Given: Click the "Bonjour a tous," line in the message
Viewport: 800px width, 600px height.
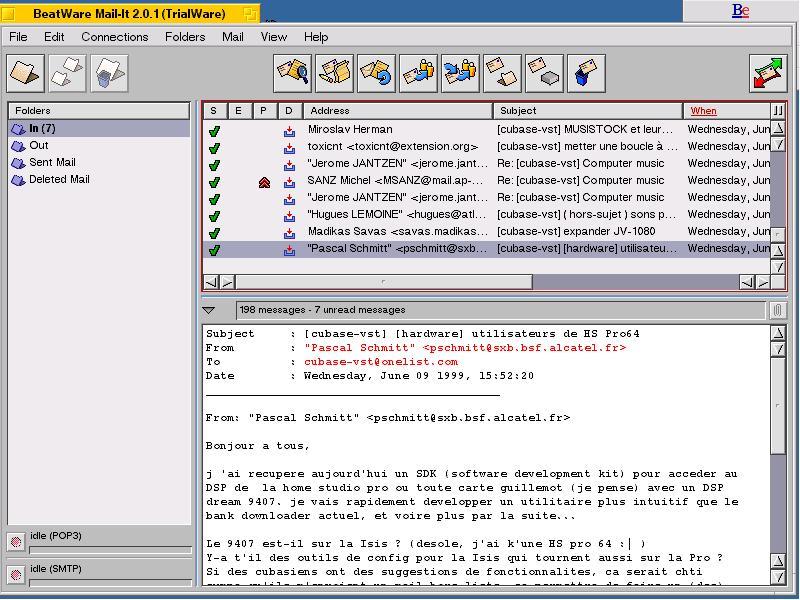Looking at the screenshot, I should tap(257, 446).
